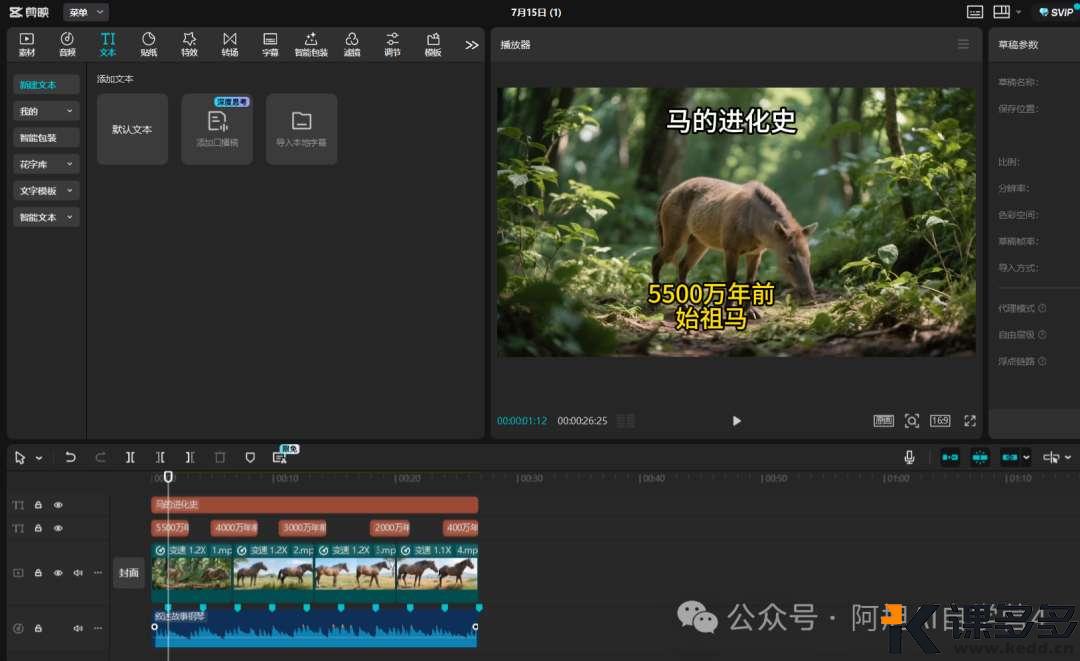Image resolution: width=1080 pixels, height=661 pixels.
Task: Trim clip left of playhead
Action: (x=160, y=457)
